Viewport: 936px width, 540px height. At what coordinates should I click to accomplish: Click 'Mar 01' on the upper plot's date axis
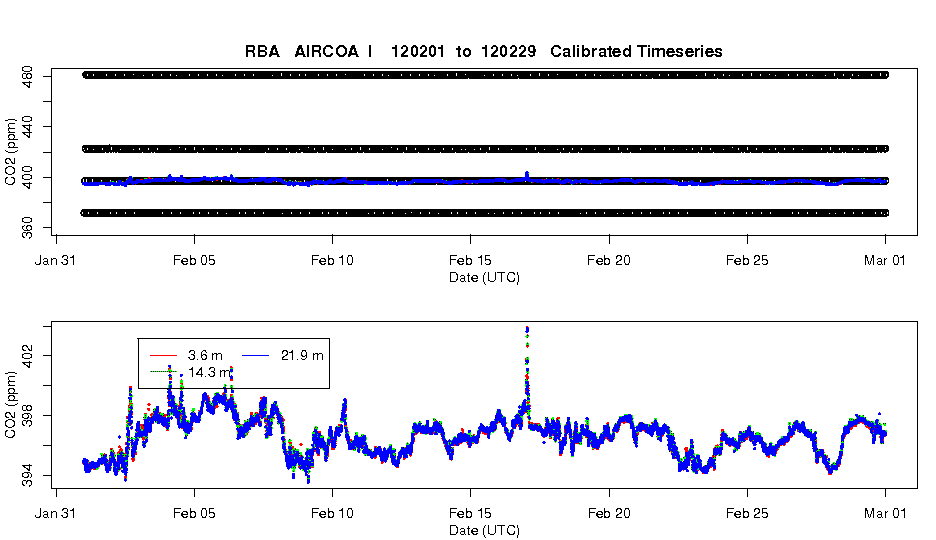point(885,261)
